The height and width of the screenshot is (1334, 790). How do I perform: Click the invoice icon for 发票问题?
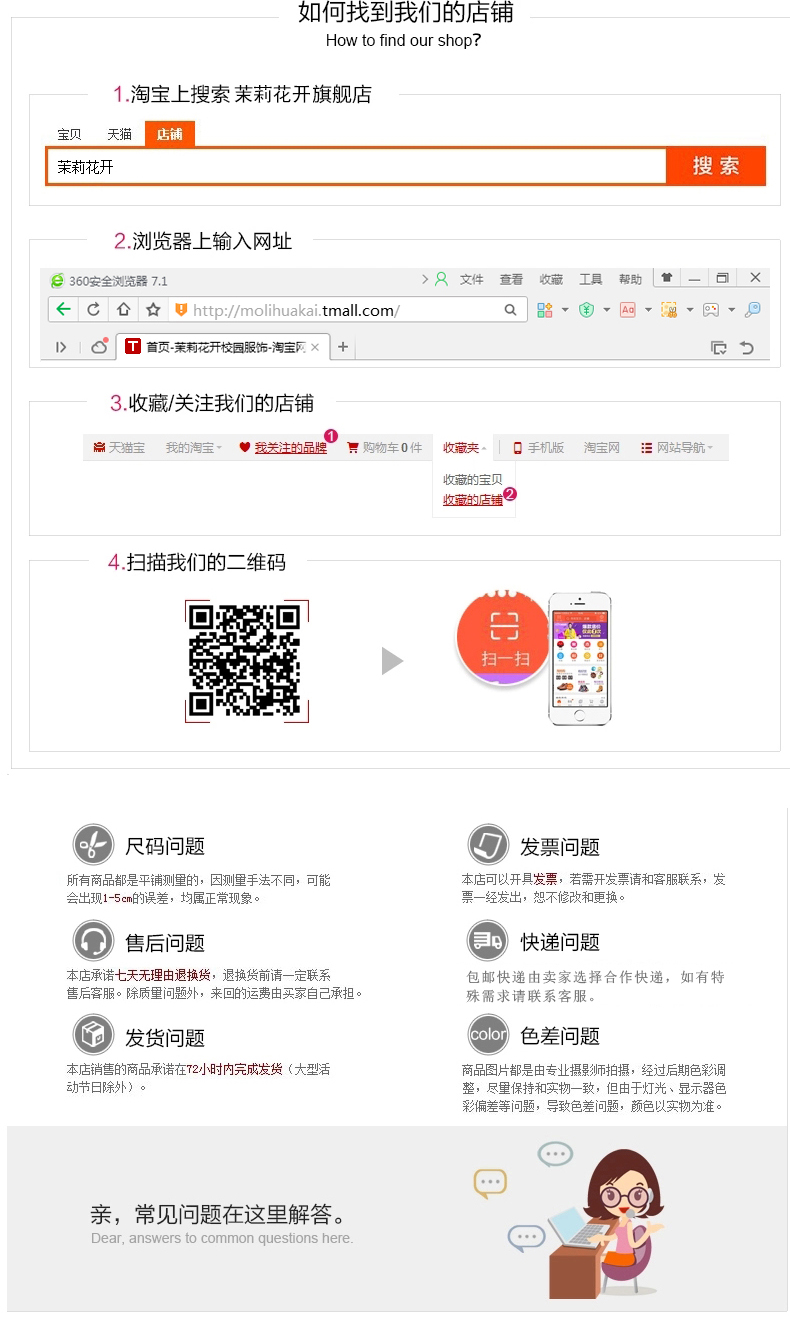coord(488,845)
